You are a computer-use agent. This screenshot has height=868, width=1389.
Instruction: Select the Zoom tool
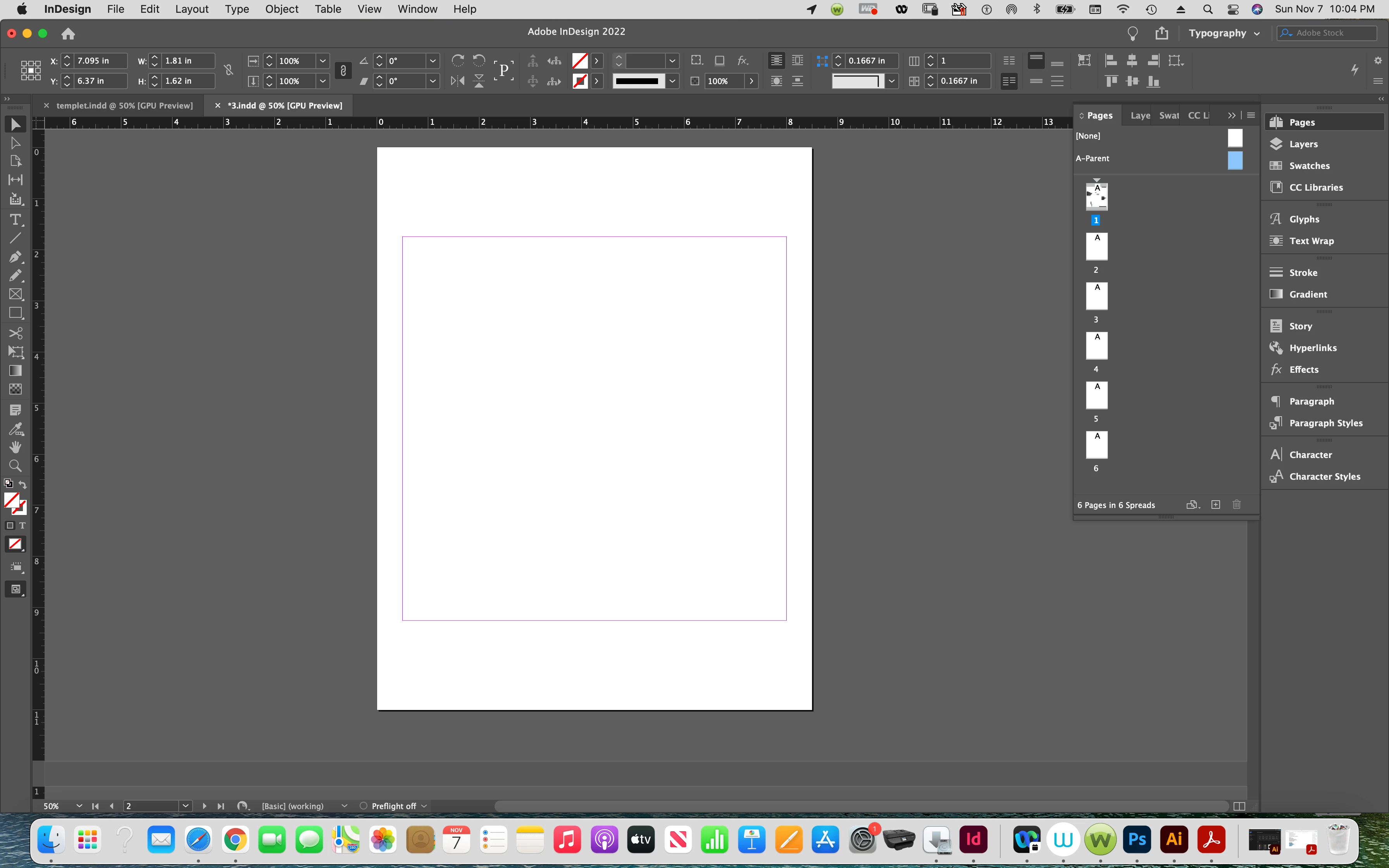click(16, 465)
